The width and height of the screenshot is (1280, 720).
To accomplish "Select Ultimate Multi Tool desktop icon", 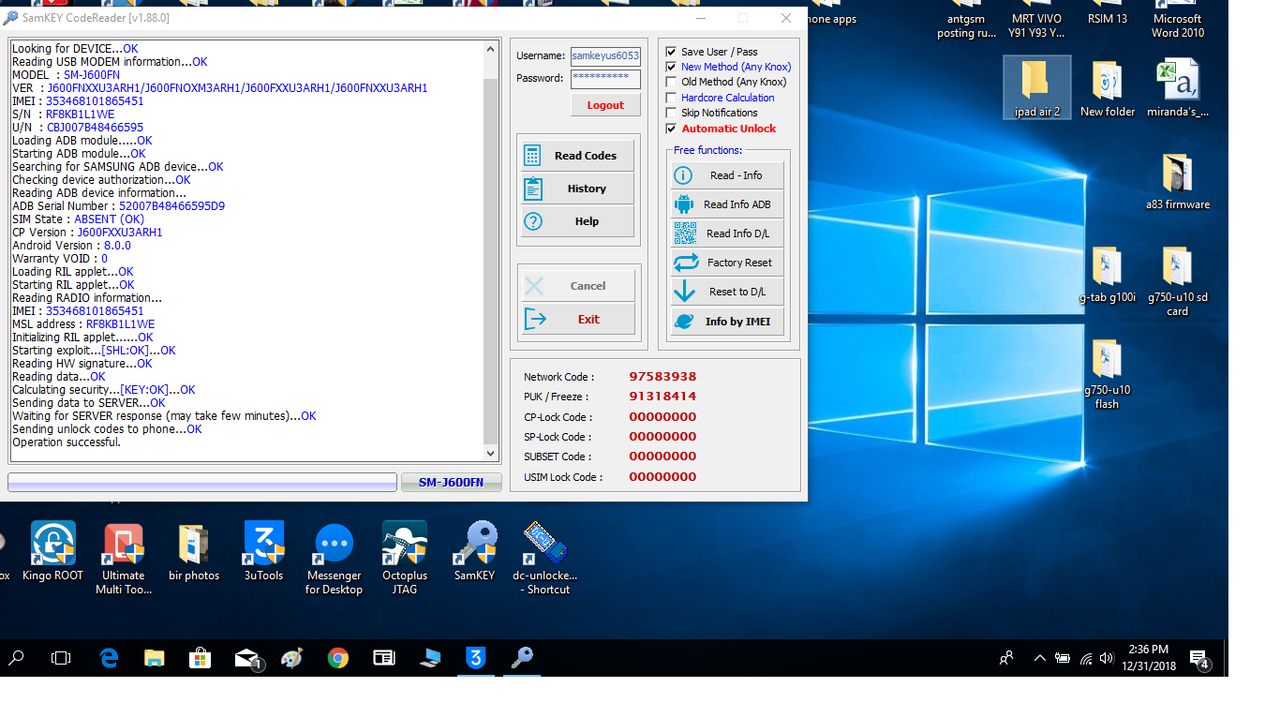I will tap(123, 559).
